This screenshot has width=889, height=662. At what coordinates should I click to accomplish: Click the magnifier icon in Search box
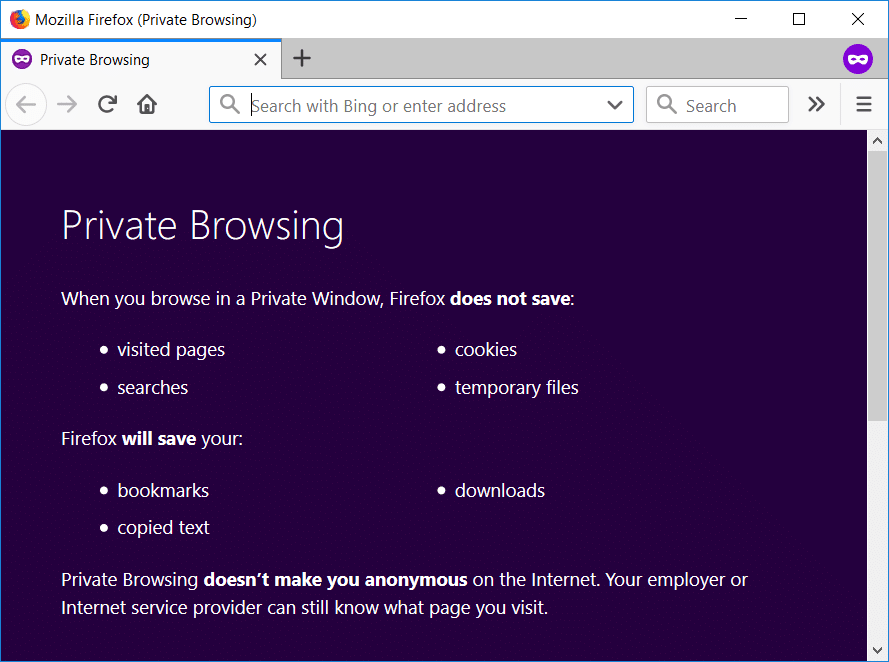[667, 105]
